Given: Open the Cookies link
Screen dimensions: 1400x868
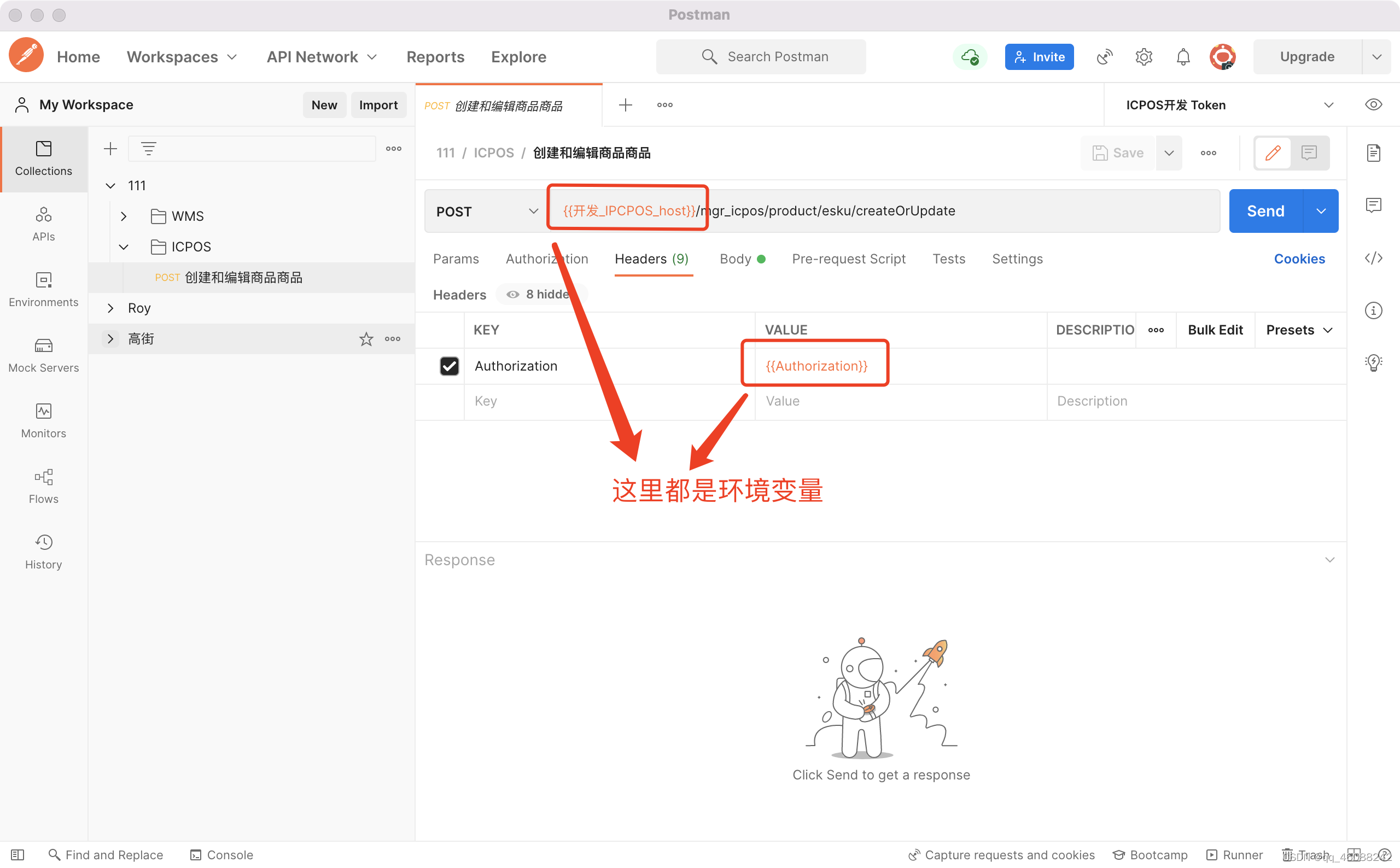Looking at the screenshot, I should pyautogui.click(x=1299, y=259).
